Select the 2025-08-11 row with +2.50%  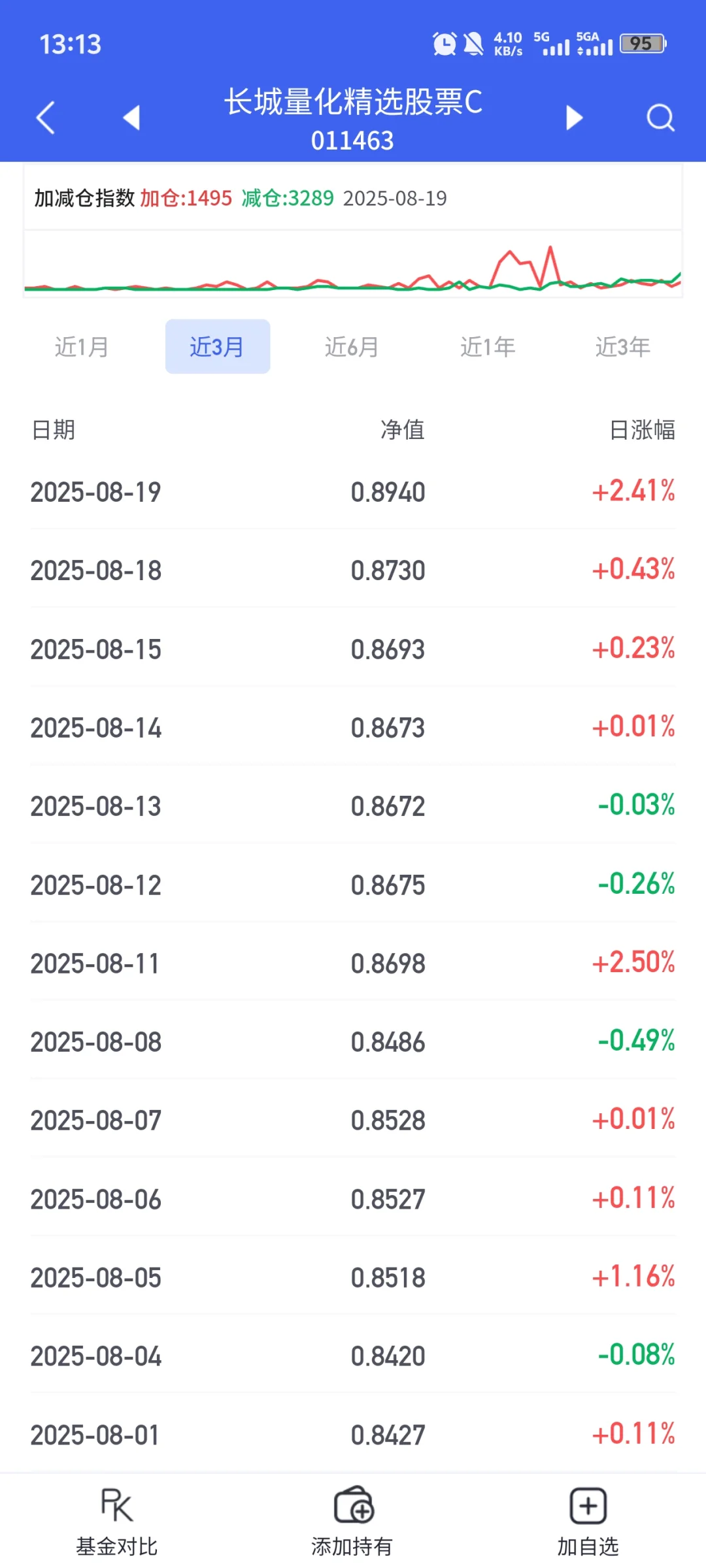[x=353, y=963]
